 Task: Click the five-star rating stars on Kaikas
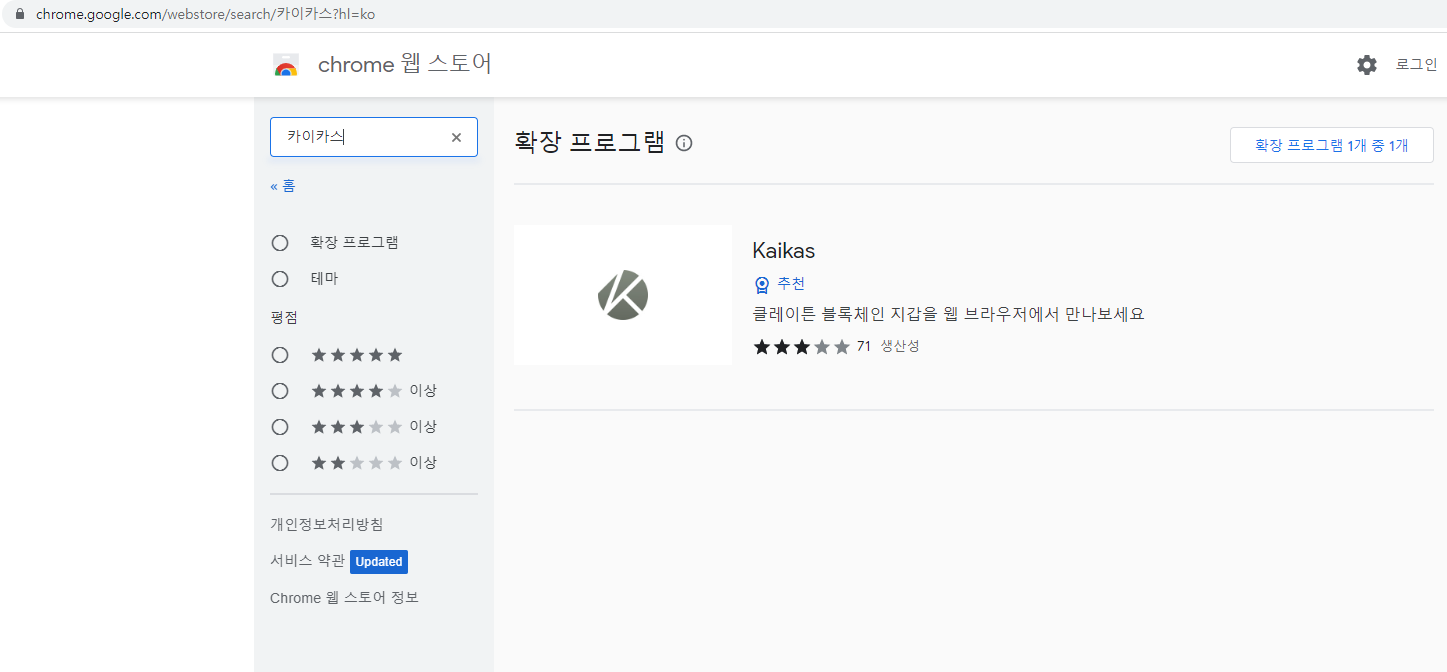click(802, 346)
